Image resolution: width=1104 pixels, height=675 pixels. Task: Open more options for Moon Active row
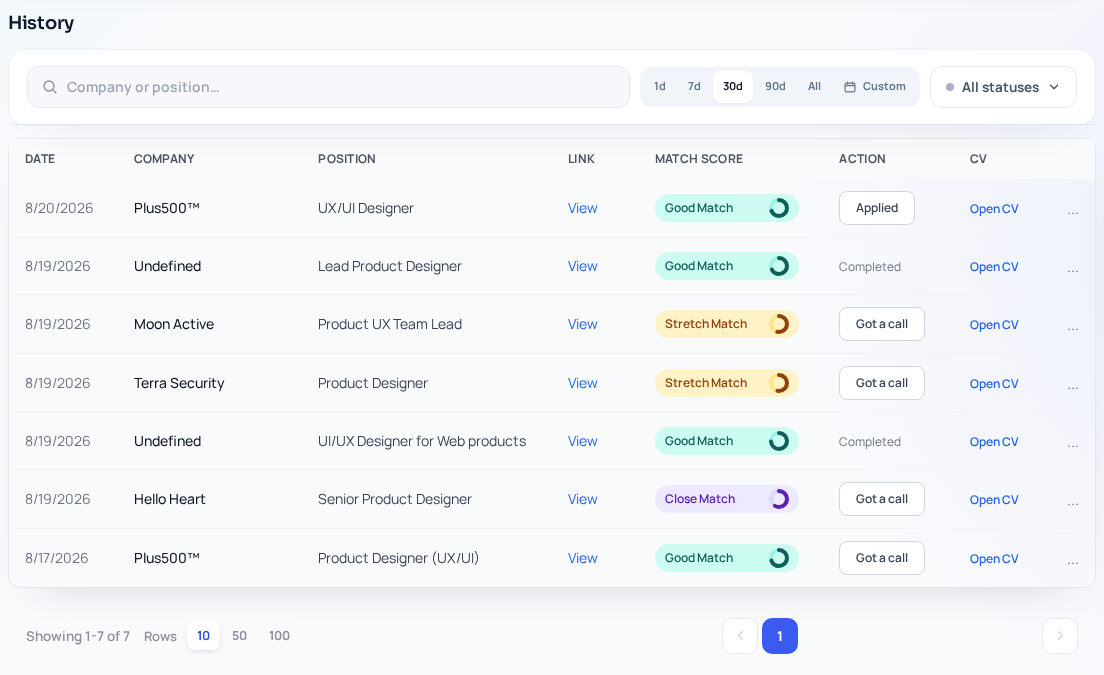(x=1072, y=328)
